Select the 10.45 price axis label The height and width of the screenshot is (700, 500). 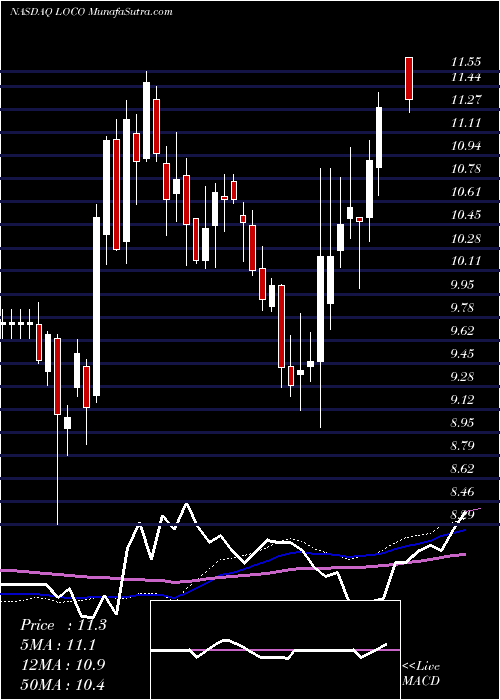point(465,215)
